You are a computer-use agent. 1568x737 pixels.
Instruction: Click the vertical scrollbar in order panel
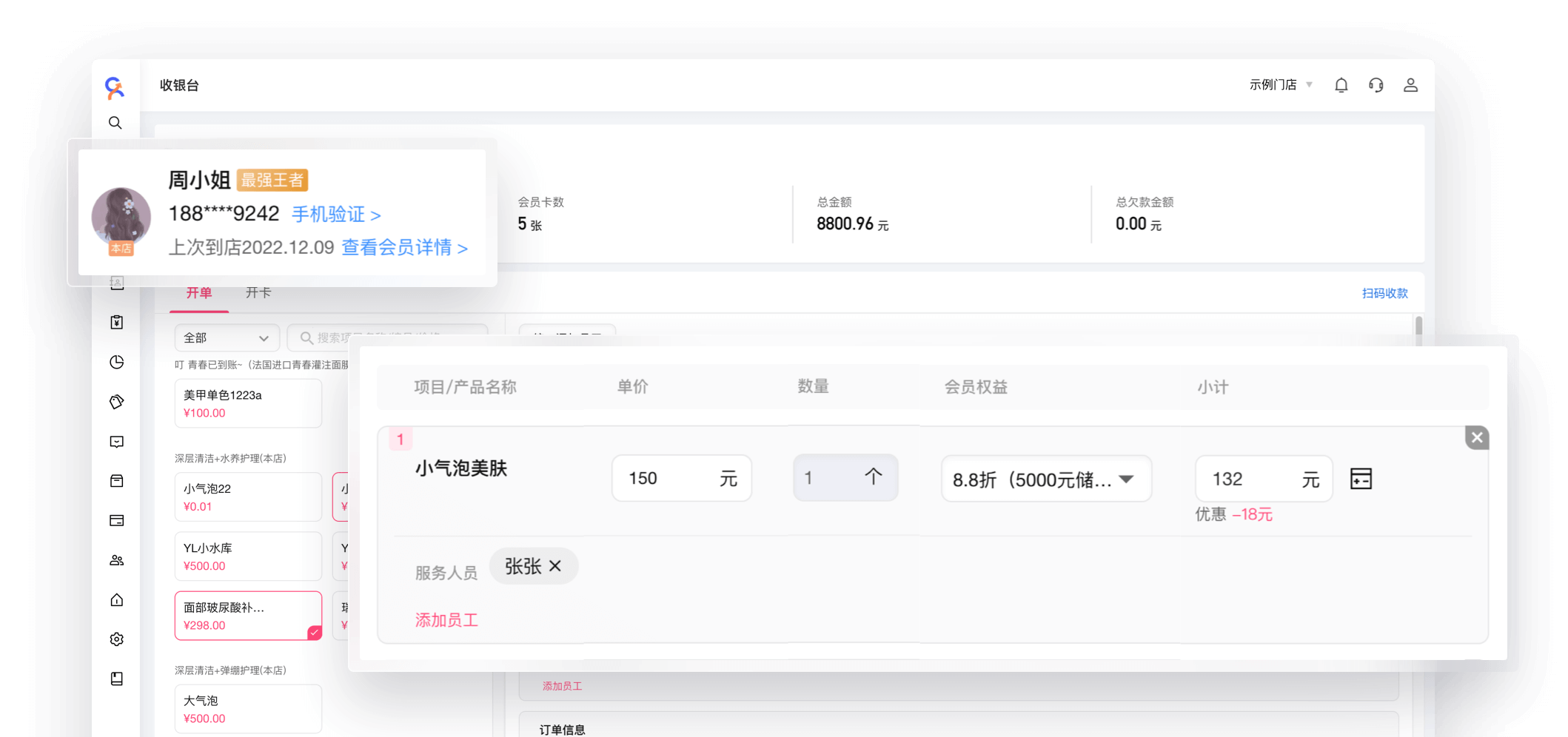pos(1418,330)
